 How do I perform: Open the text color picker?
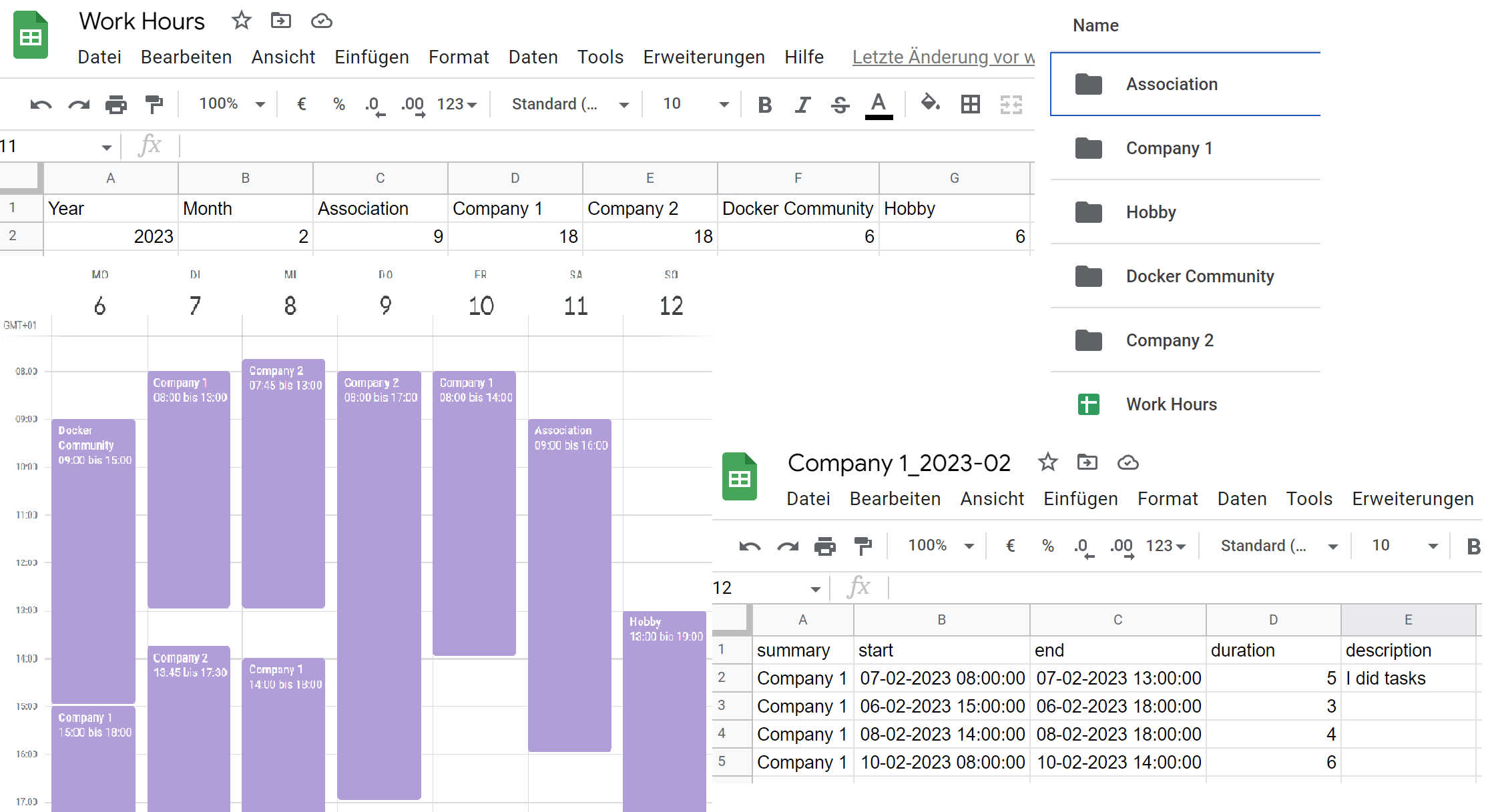(879, 105)
